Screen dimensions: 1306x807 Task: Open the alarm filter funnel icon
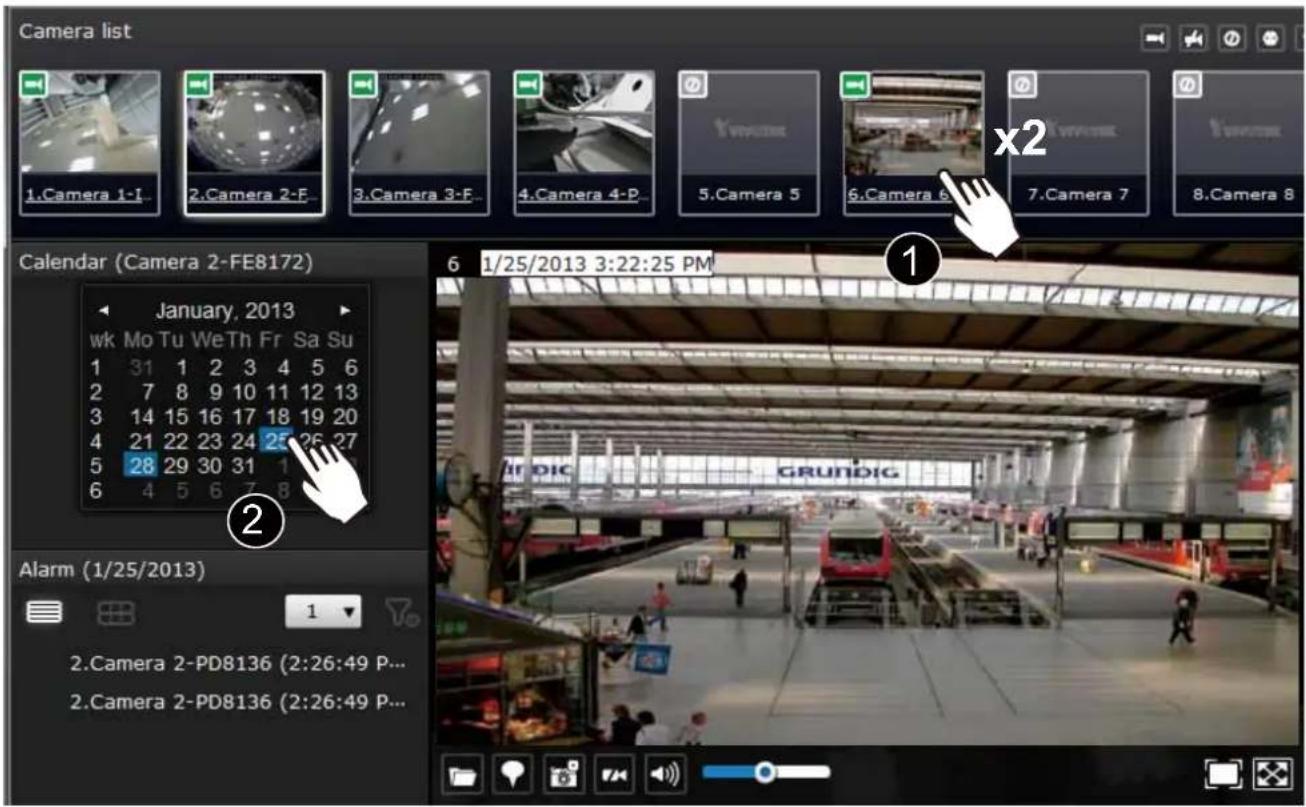tap(403, 611)
